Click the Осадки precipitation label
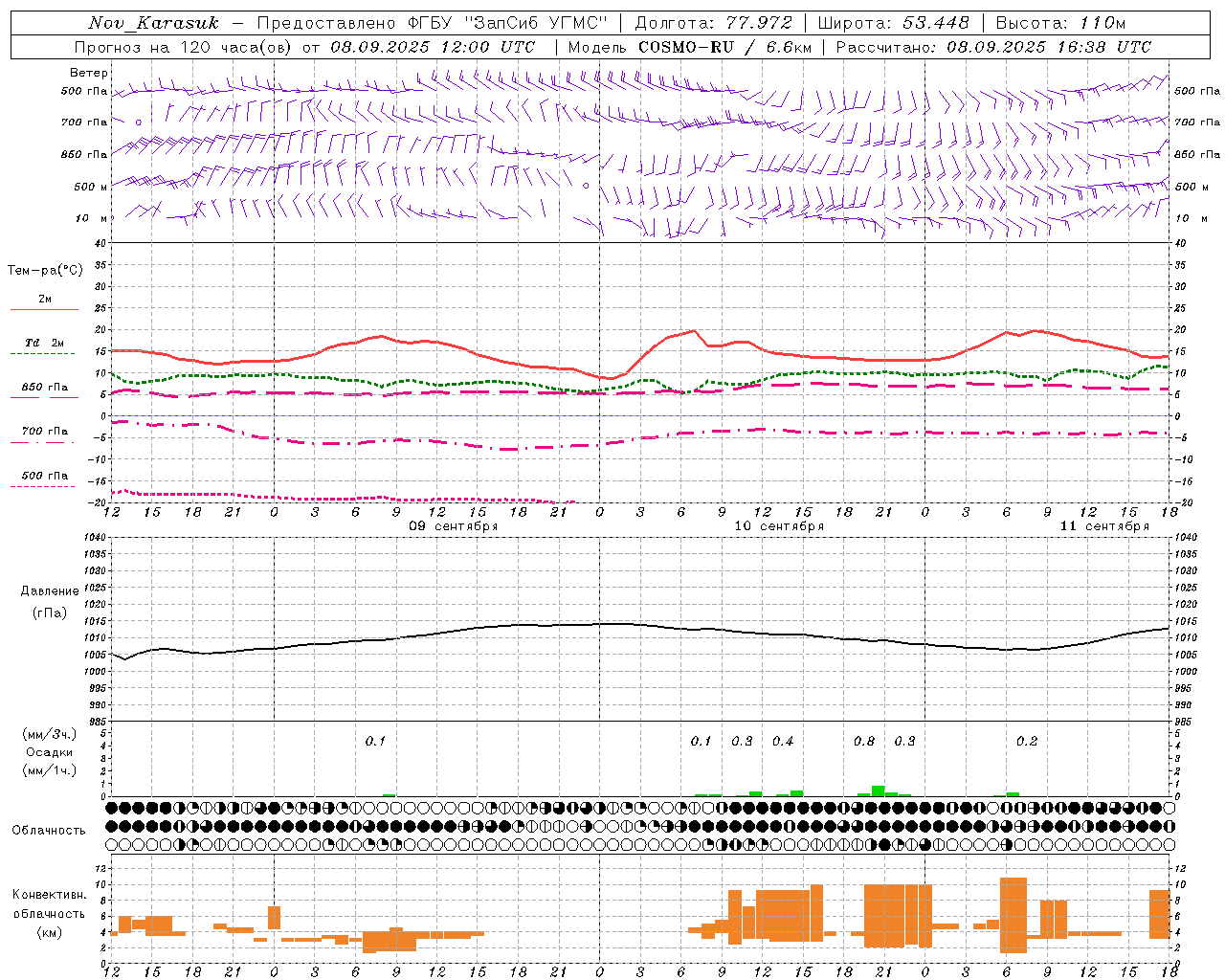Image resolution: width=1225 pixels, height=980 pixels. [50, 752]
